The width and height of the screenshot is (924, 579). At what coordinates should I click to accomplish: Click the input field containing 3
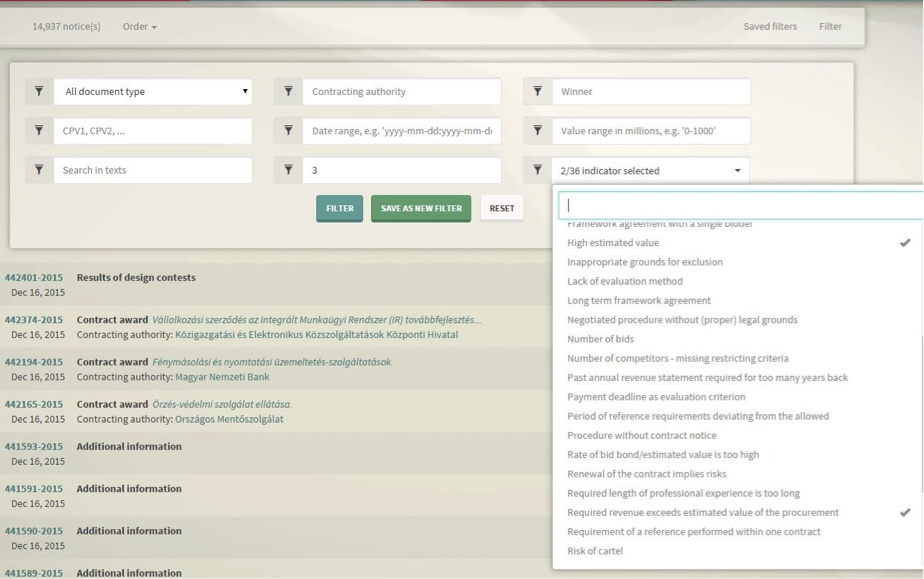tap(402, 170)
